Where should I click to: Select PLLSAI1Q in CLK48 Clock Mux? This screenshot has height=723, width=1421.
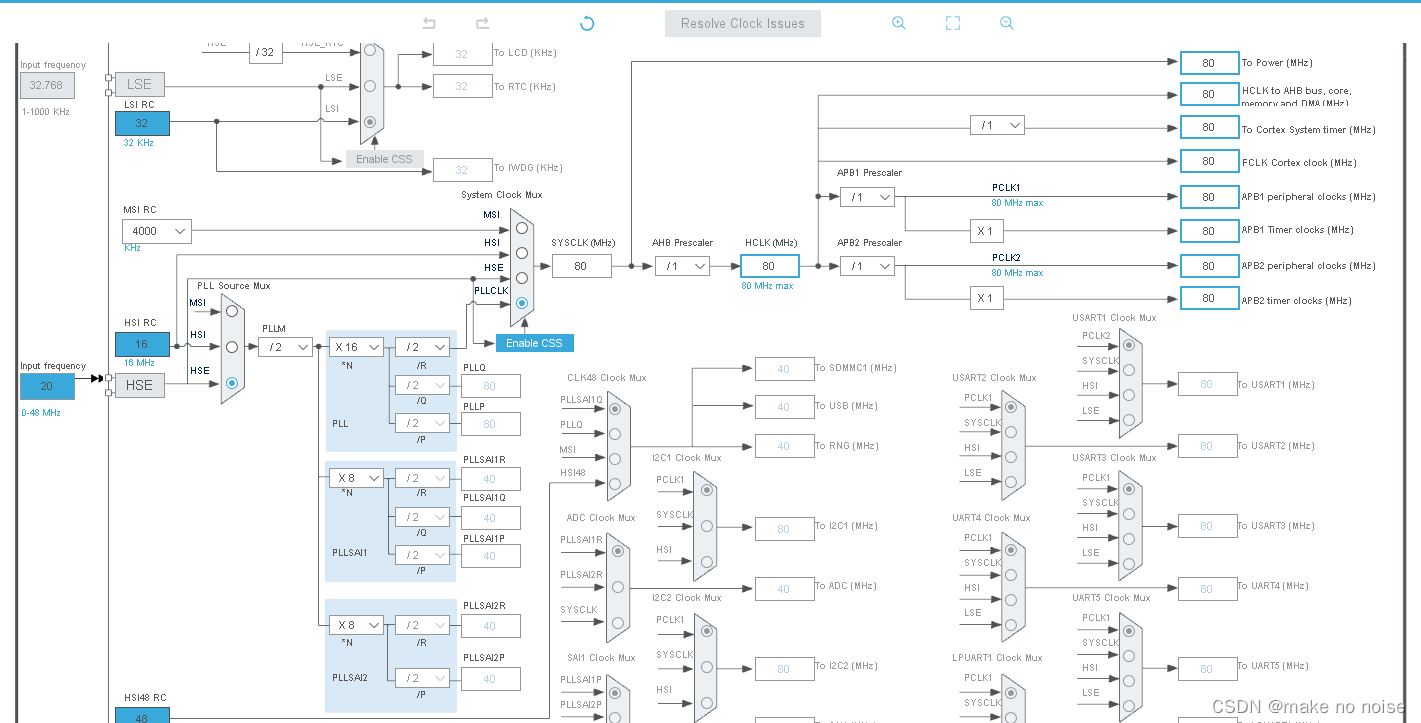pos(614,409)
